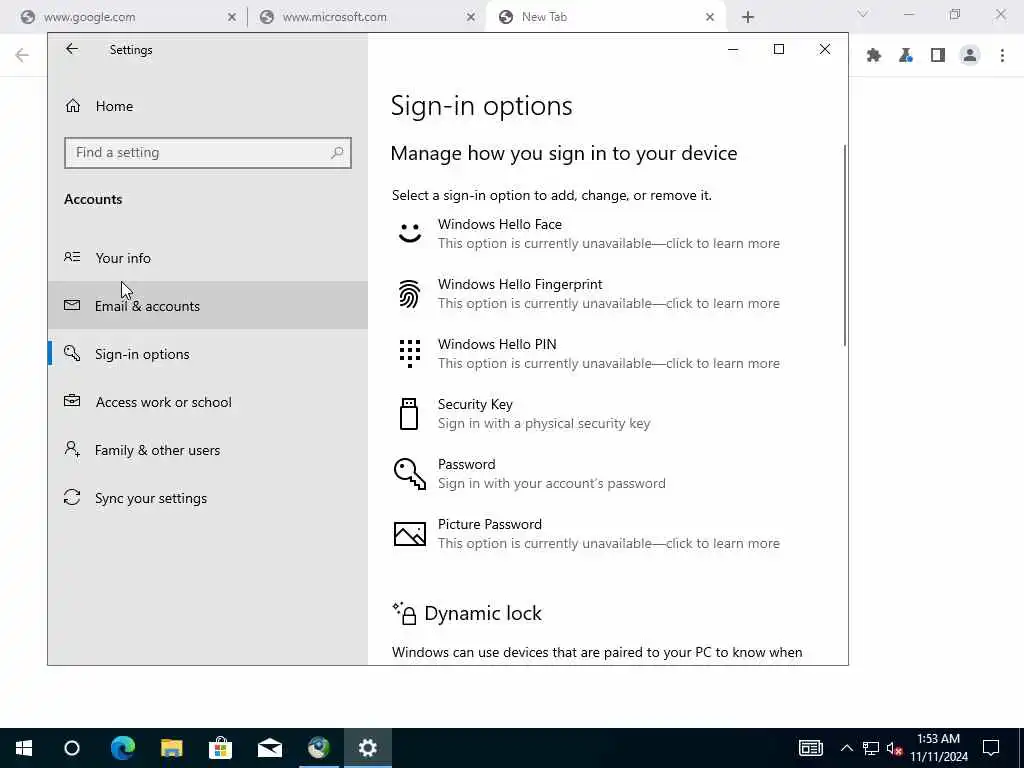
Task: Show hidden system tray icons
Action: pyautogui.click(x=846, y=748)
